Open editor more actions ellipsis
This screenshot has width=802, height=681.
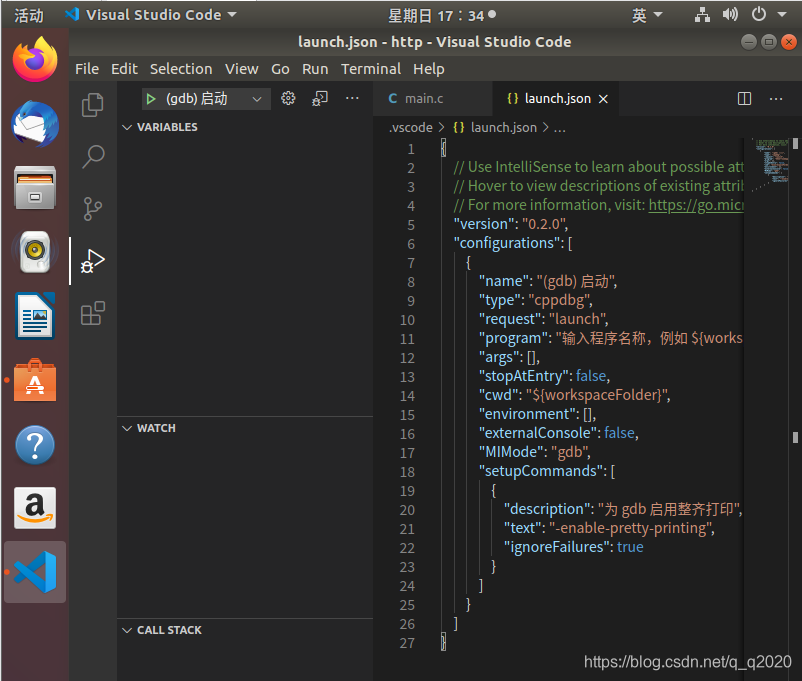[776, 98]
